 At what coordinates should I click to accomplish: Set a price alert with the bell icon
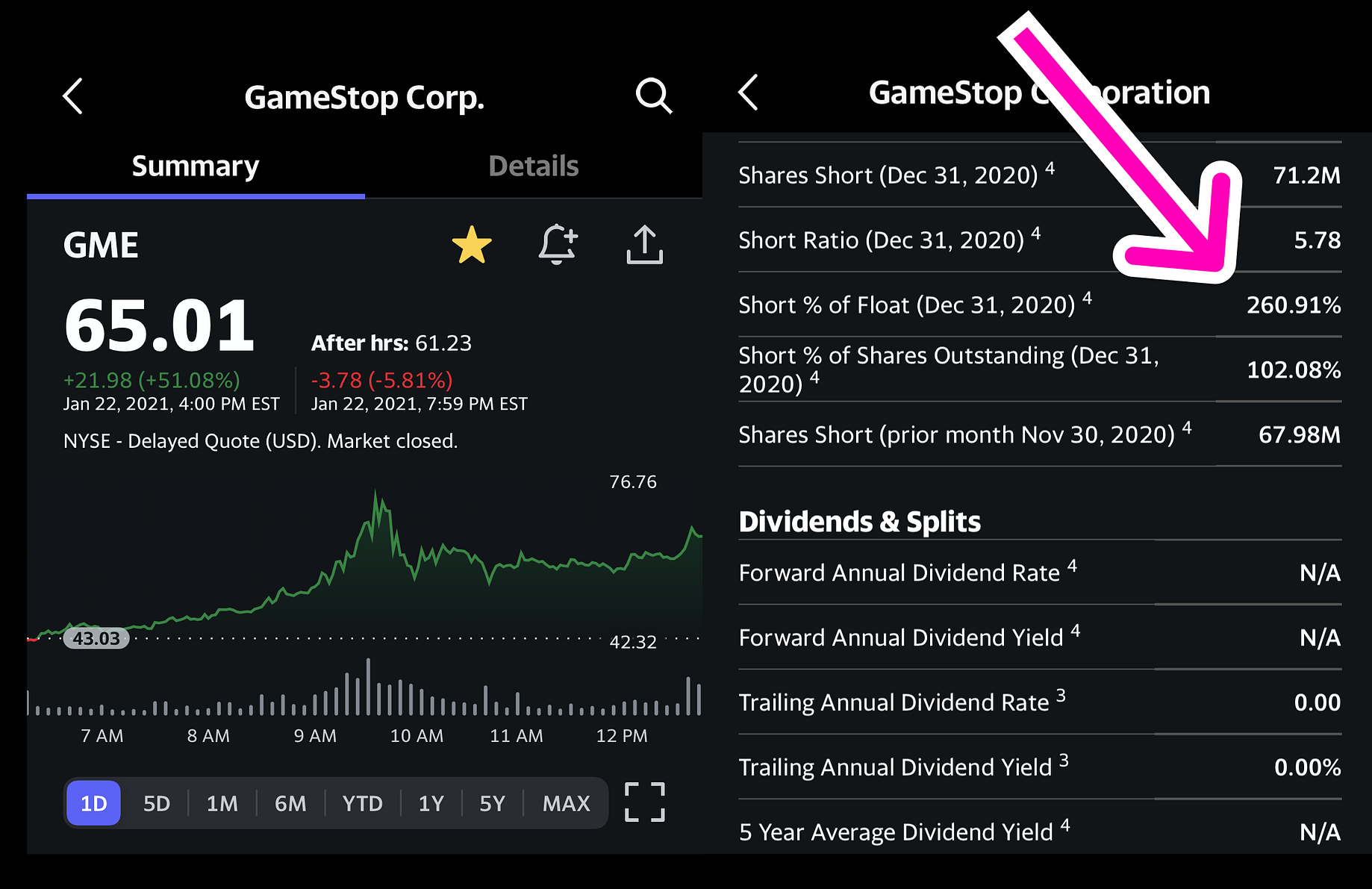[558, 245]
